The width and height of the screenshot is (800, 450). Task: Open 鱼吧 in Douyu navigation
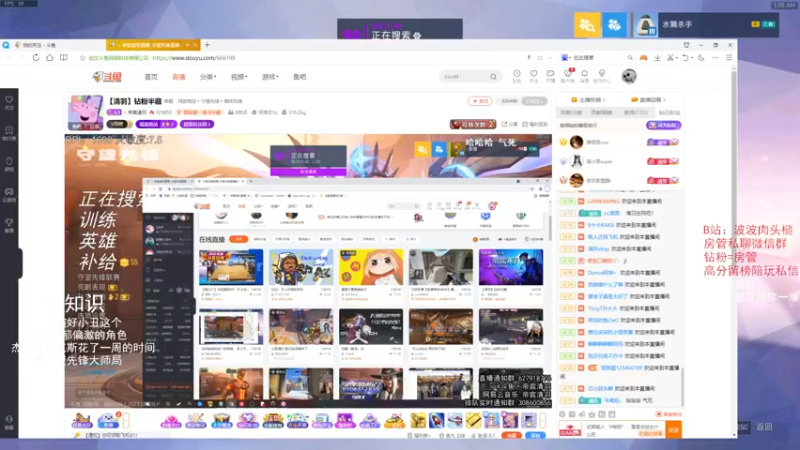click(x=299, y=77)
